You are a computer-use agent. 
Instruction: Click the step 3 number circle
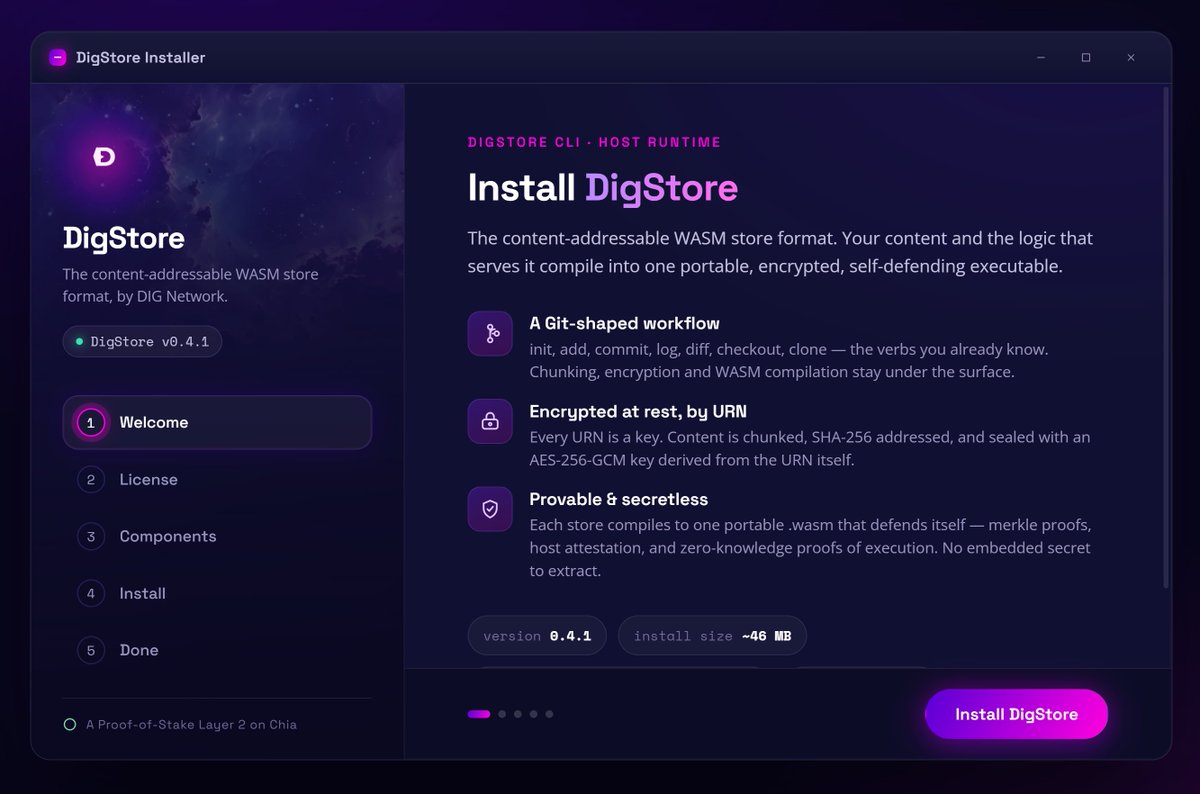(x=91, y=537)
